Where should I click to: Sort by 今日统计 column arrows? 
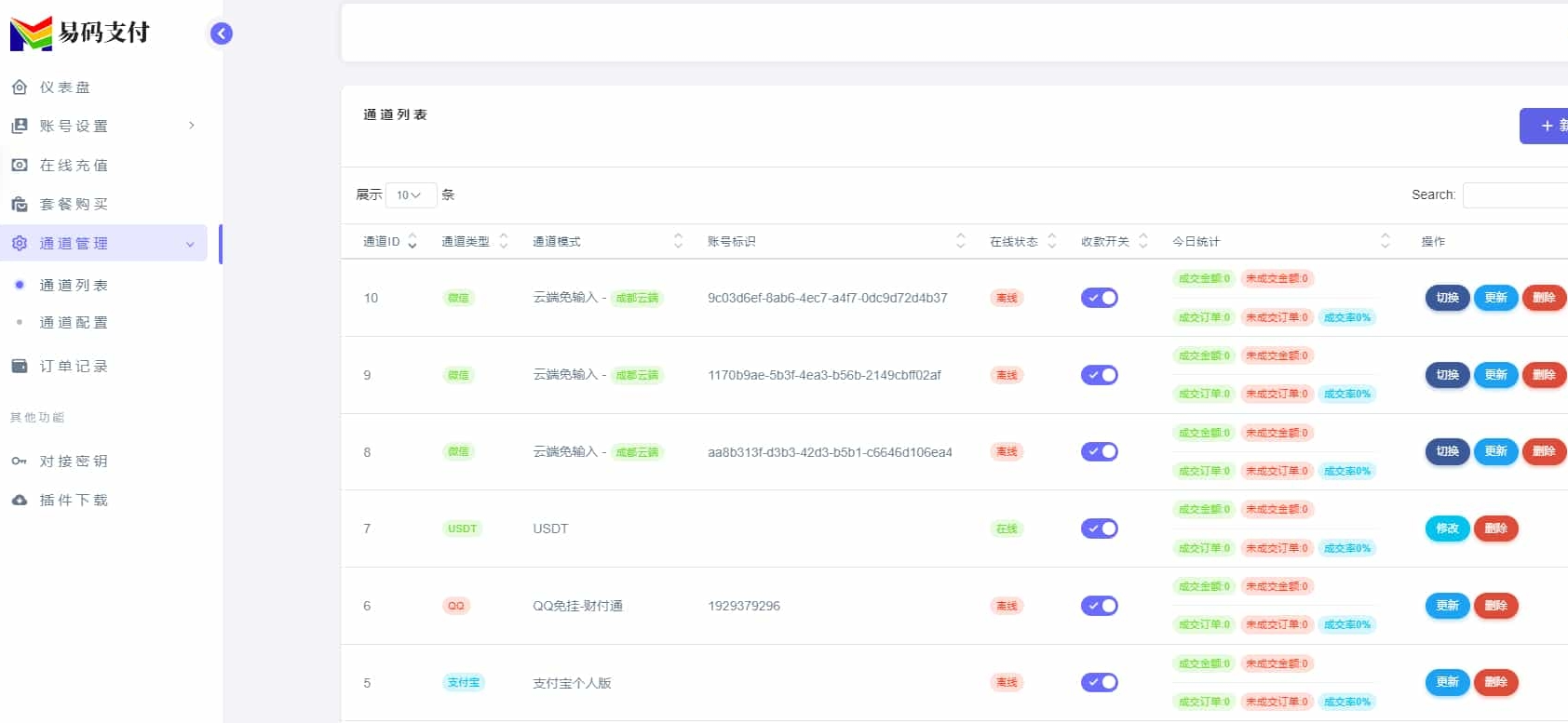pos(1385,241)
